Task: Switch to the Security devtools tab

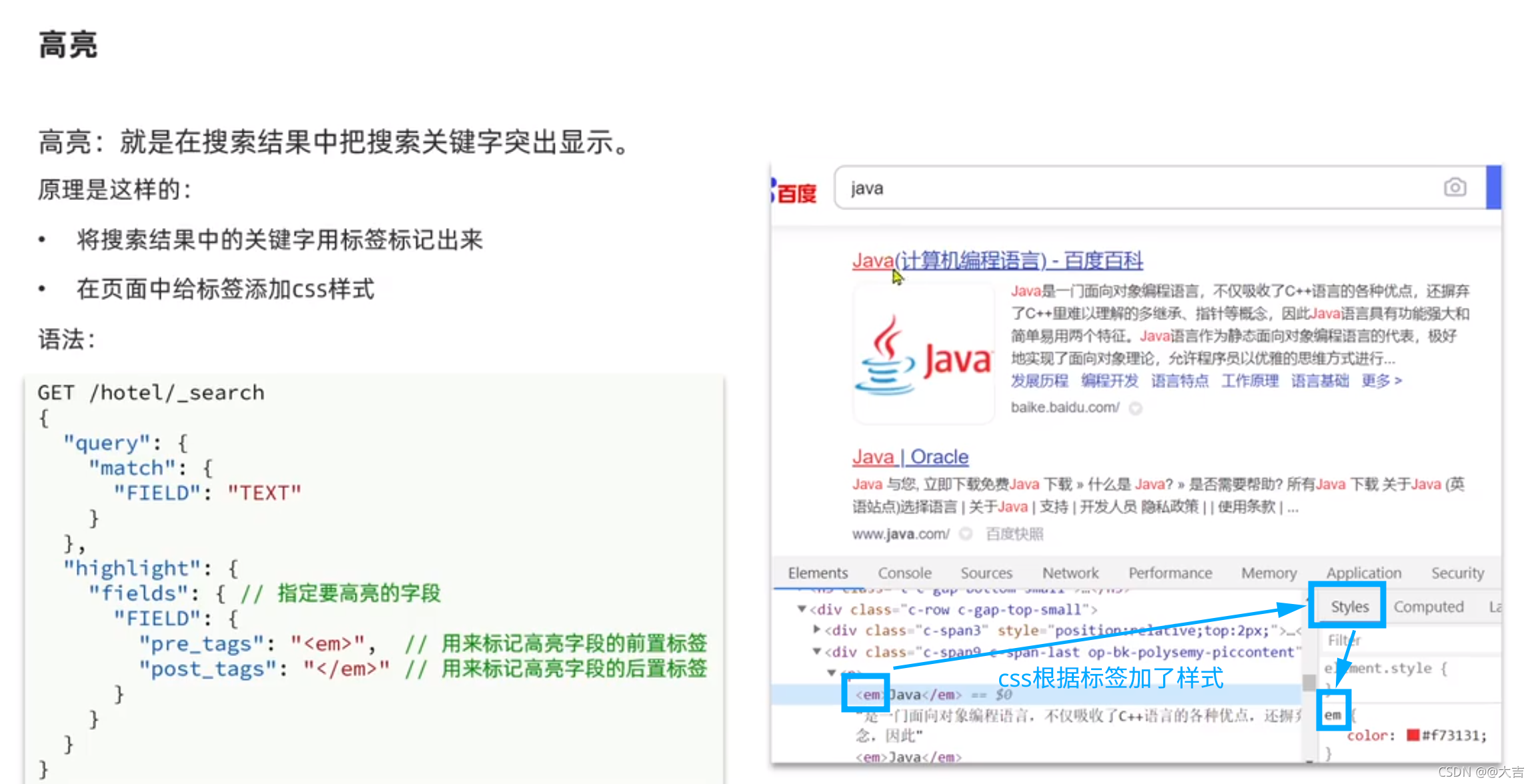Action: click(x=1457, y=573)
